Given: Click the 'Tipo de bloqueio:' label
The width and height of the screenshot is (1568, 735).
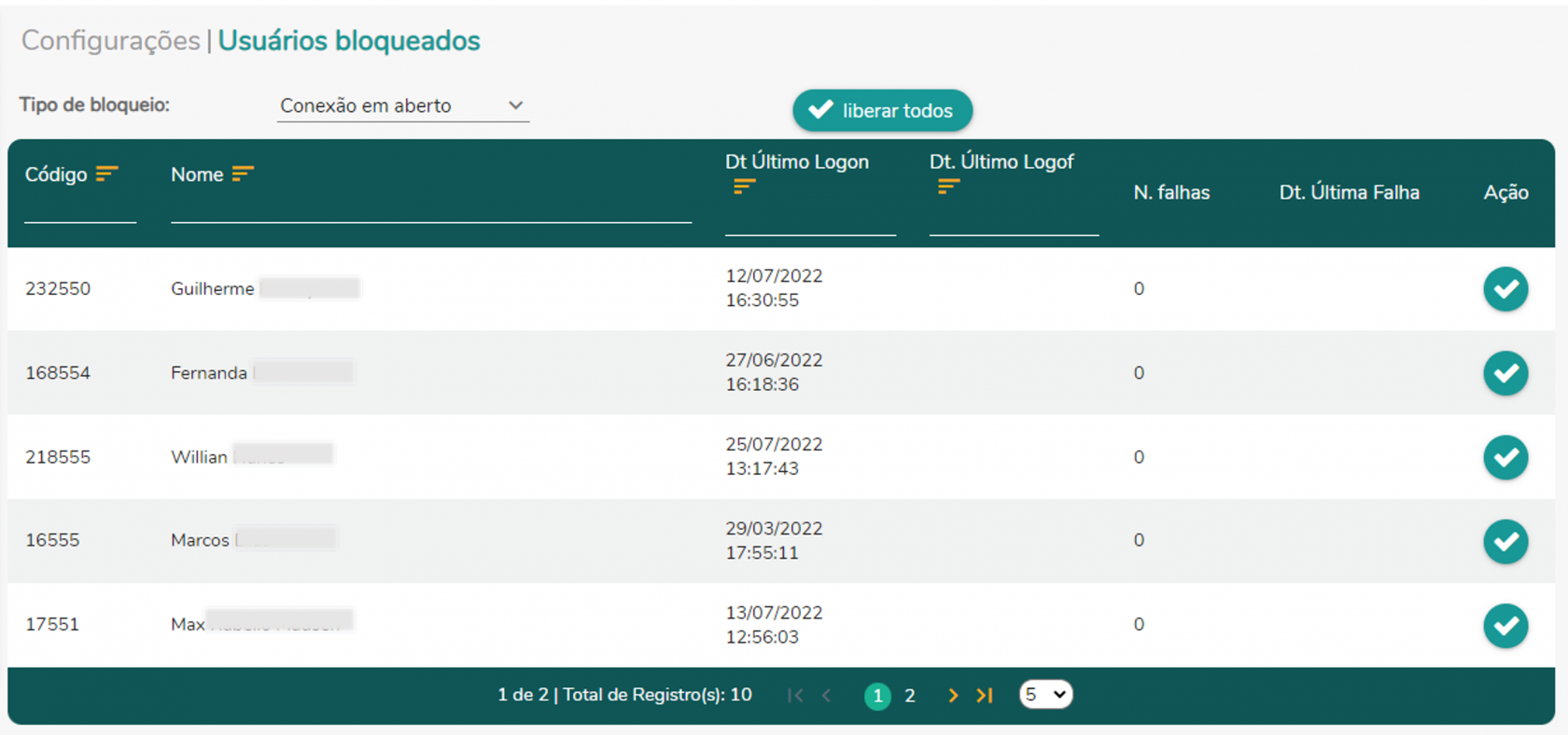Looking at the screenshot, I should pyautogui.click(x=94, y=104).
